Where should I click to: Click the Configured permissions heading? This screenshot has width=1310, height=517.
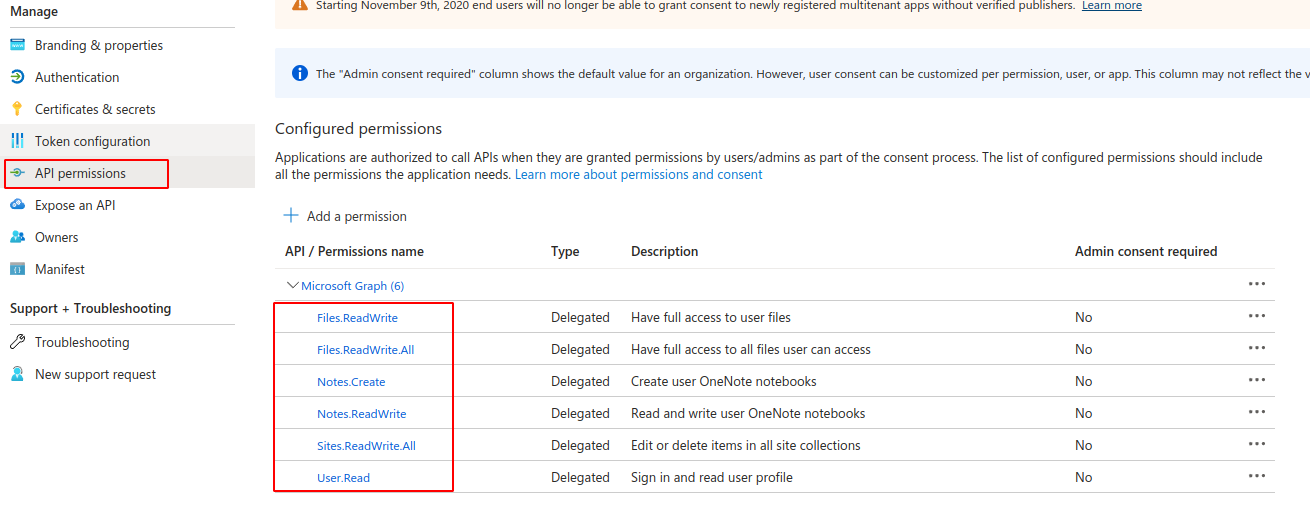point(358,128)
